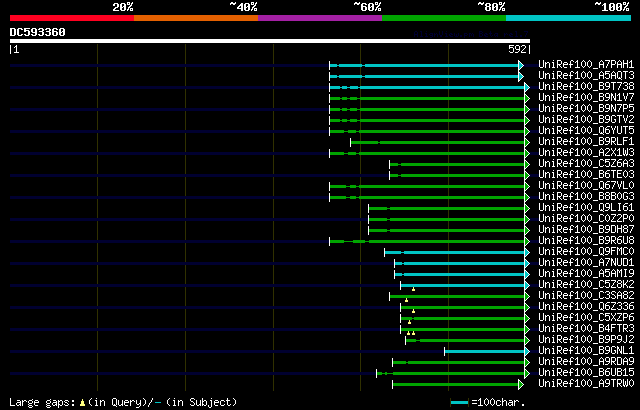
Task: Select the UniRef100_Q9FMC0 label
Action: (x=586, y=252)
